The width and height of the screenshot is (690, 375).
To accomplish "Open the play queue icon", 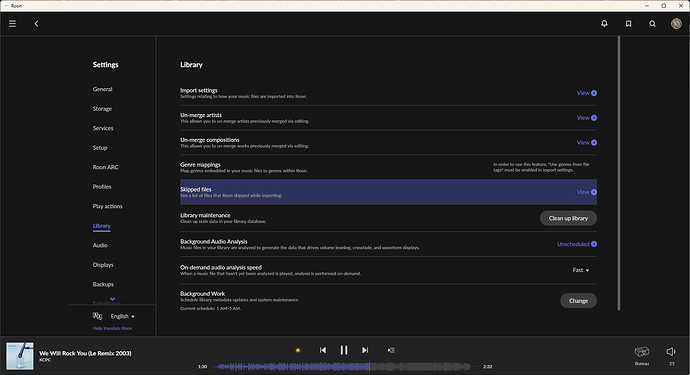I will (391, 350).
